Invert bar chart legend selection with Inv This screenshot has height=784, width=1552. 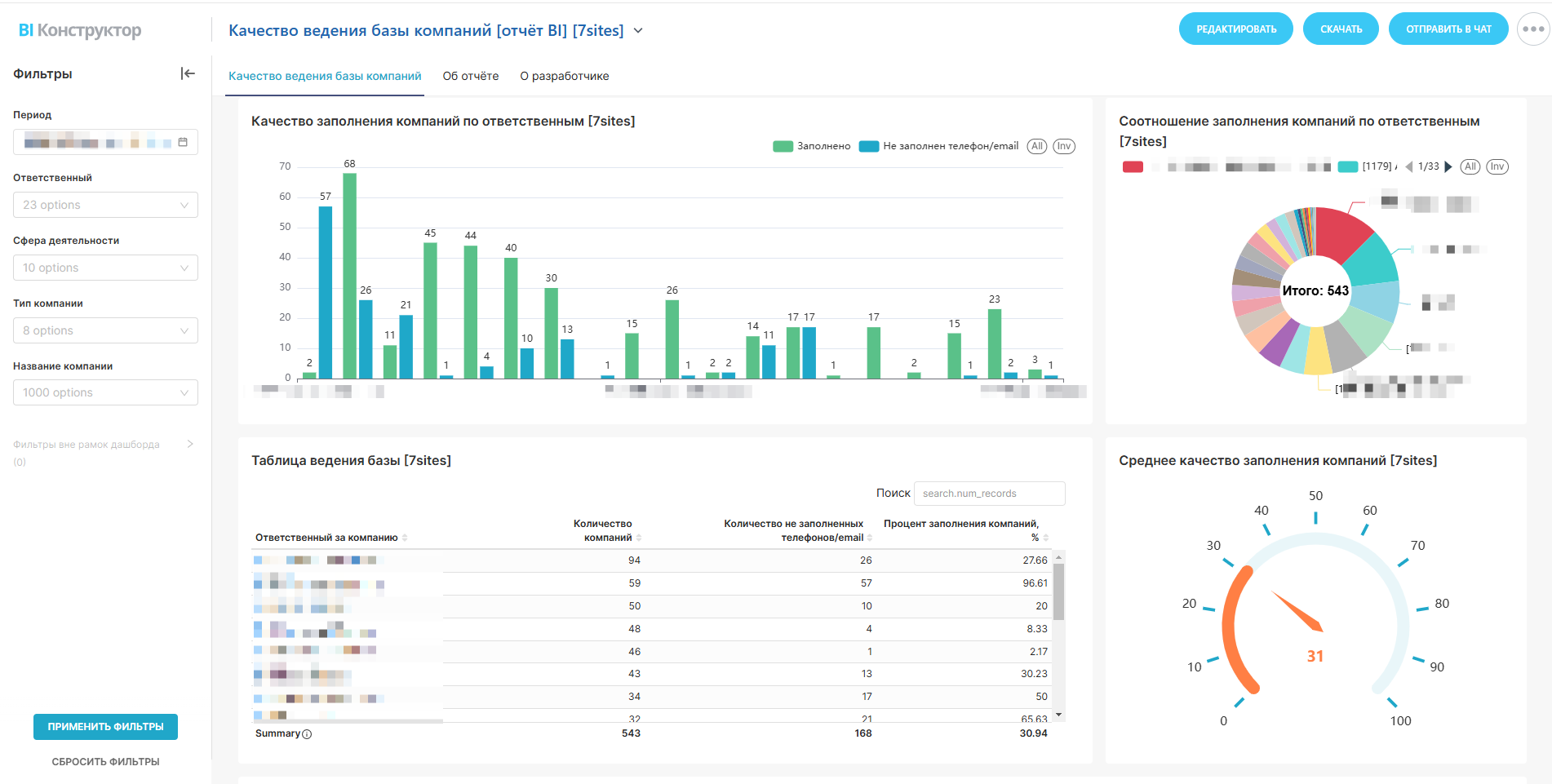click(1063, 146)
